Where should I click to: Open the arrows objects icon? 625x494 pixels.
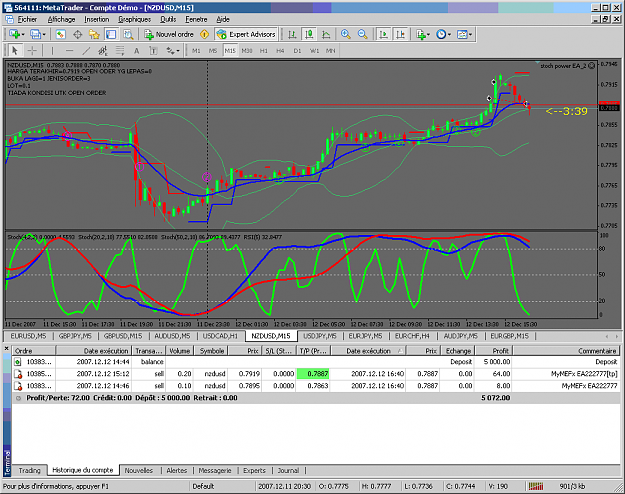coord(170,51)
